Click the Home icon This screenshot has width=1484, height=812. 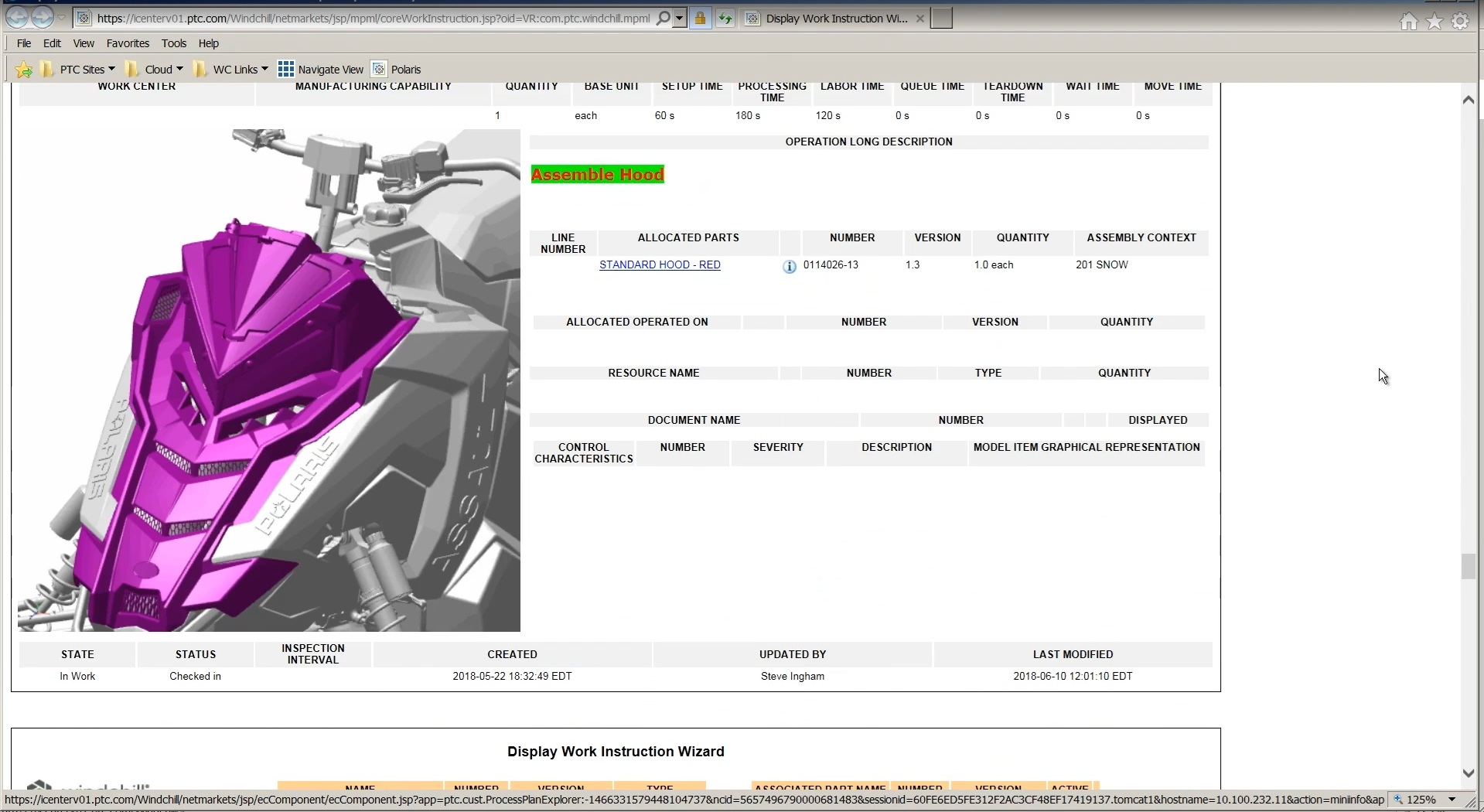click(x=1409, y=22)
